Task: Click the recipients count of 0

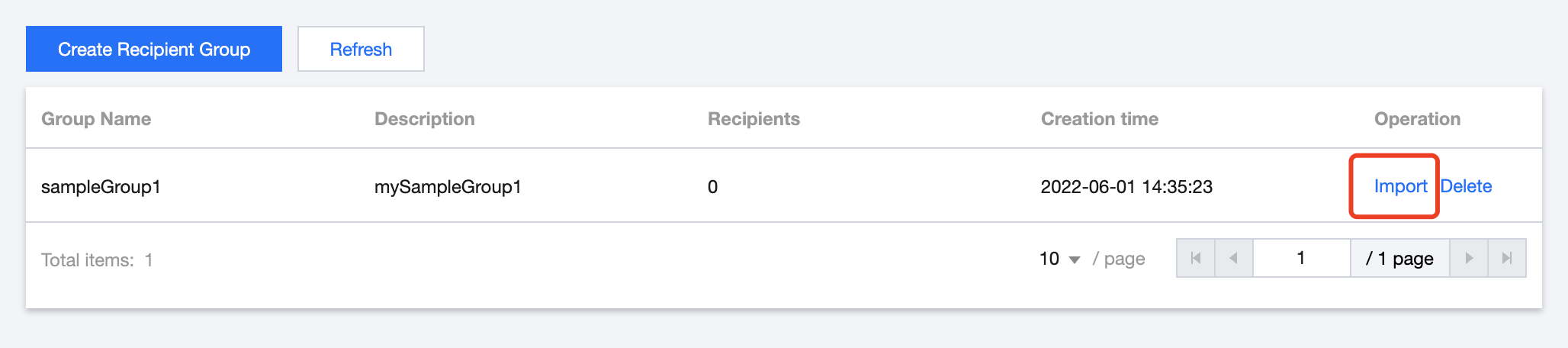Action: (x=712, y=187)
